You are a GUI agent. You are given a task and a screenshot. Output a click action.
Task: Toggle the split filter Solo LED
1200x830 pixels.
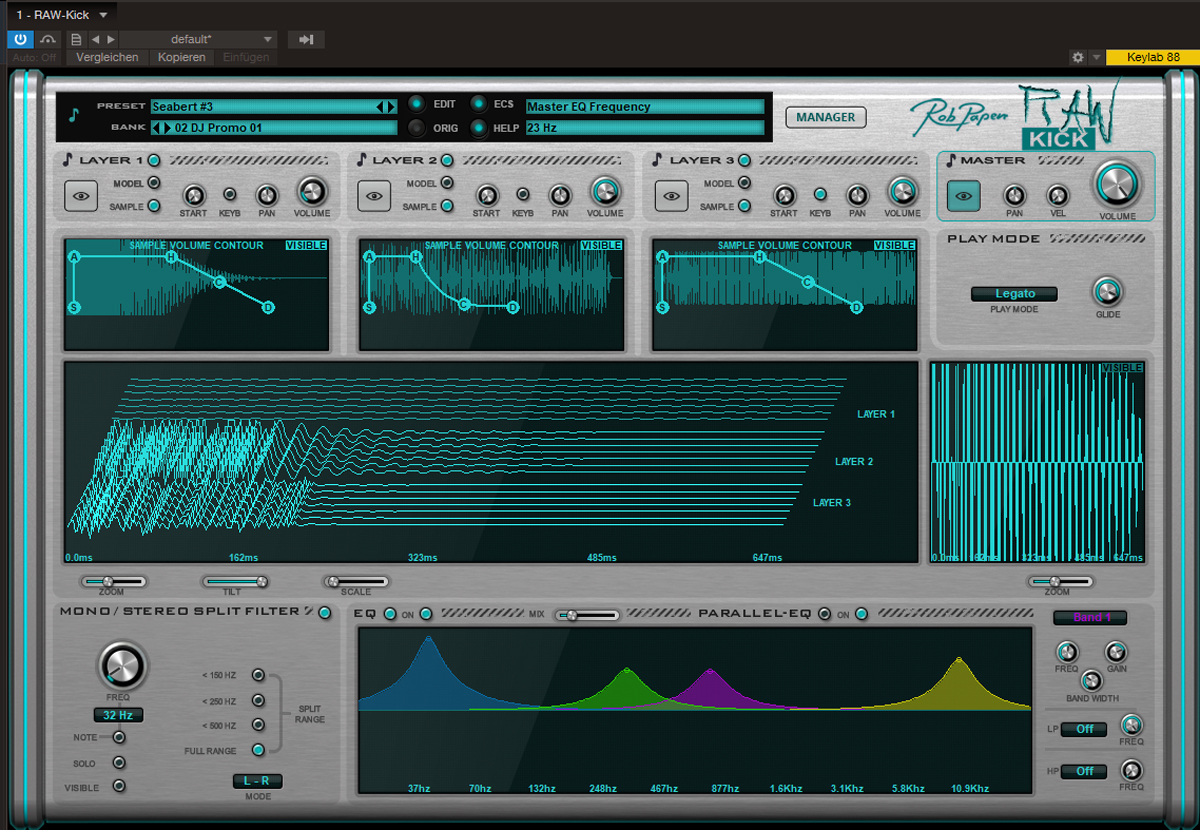tap(119, 762)
